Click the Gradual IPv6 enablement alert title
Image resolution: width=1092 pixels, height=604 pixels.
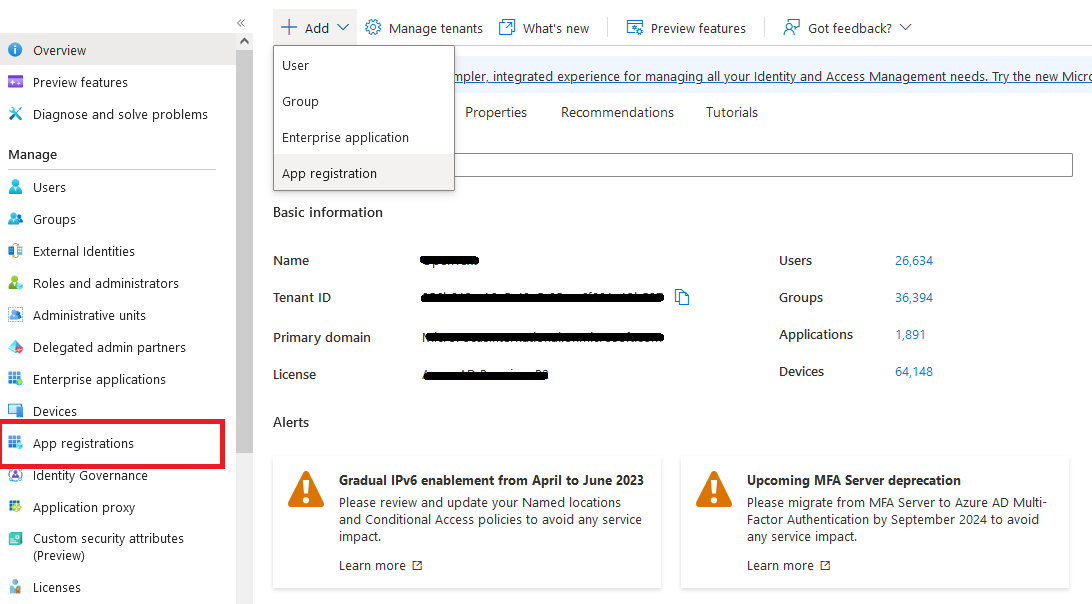(x=491, y=480)
